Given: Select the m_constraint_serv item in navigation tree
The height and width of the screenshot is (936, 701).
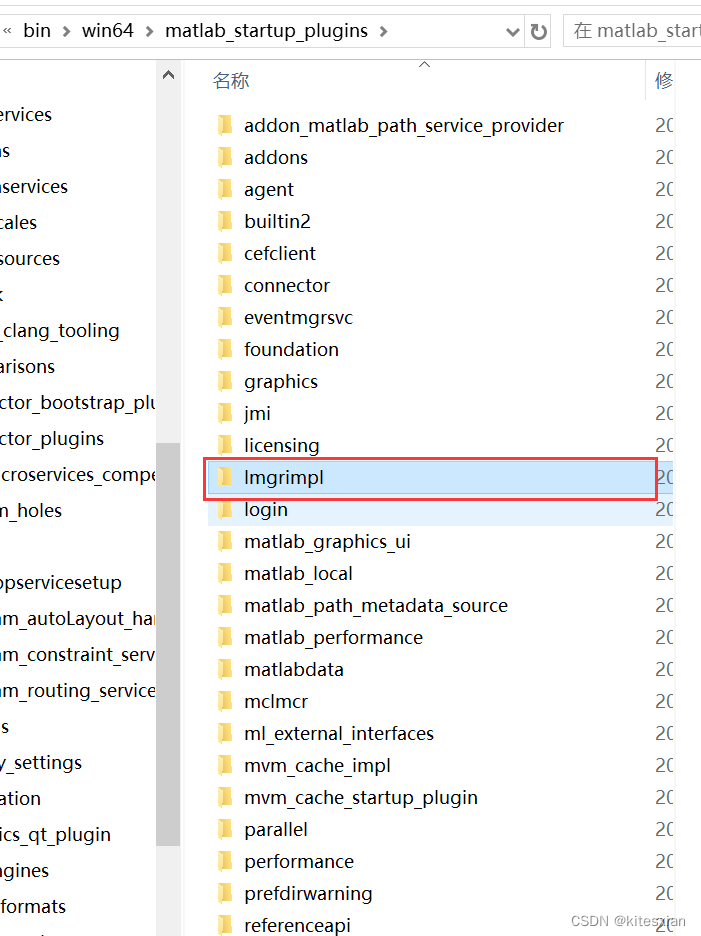Looking at the screenshot, I should (78, 655).
